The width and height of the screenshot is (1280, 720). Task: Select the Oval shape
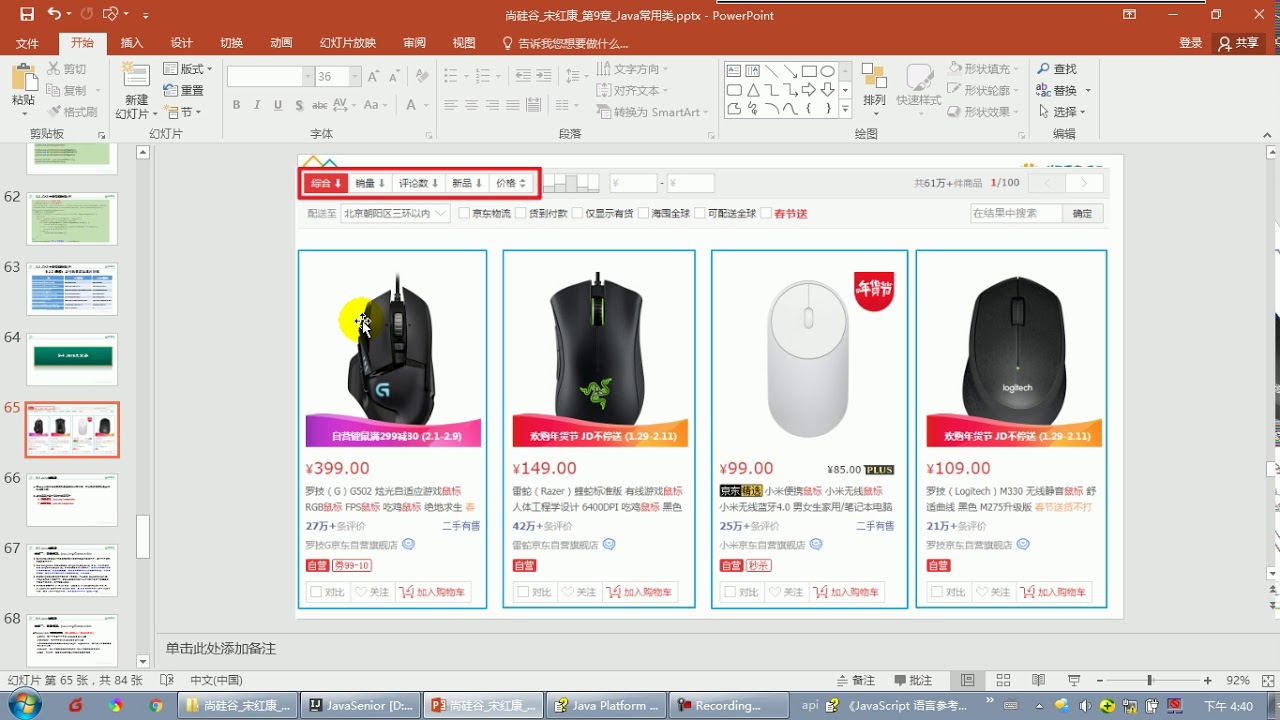point(828,71)
